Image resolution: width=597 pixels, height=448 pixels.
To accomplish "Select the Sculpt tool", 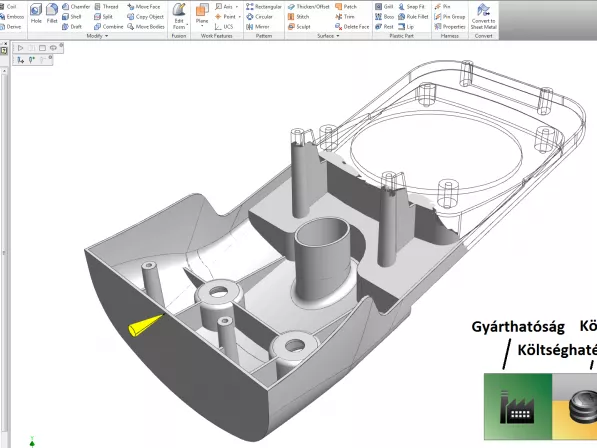I will (299, 27).
